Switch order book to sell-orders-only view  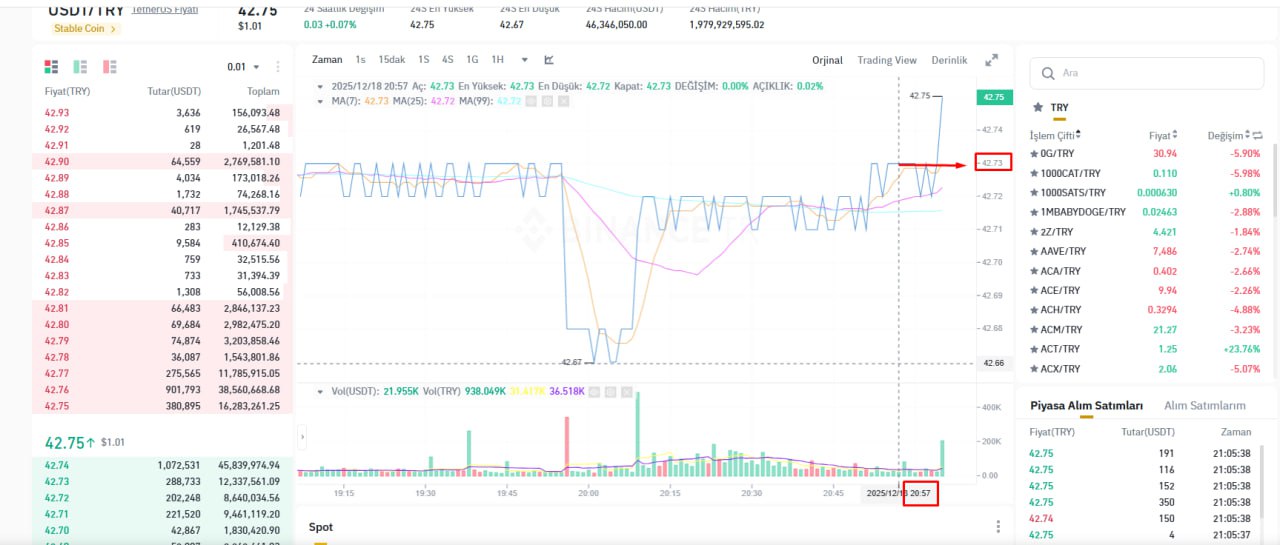(109, 67)
